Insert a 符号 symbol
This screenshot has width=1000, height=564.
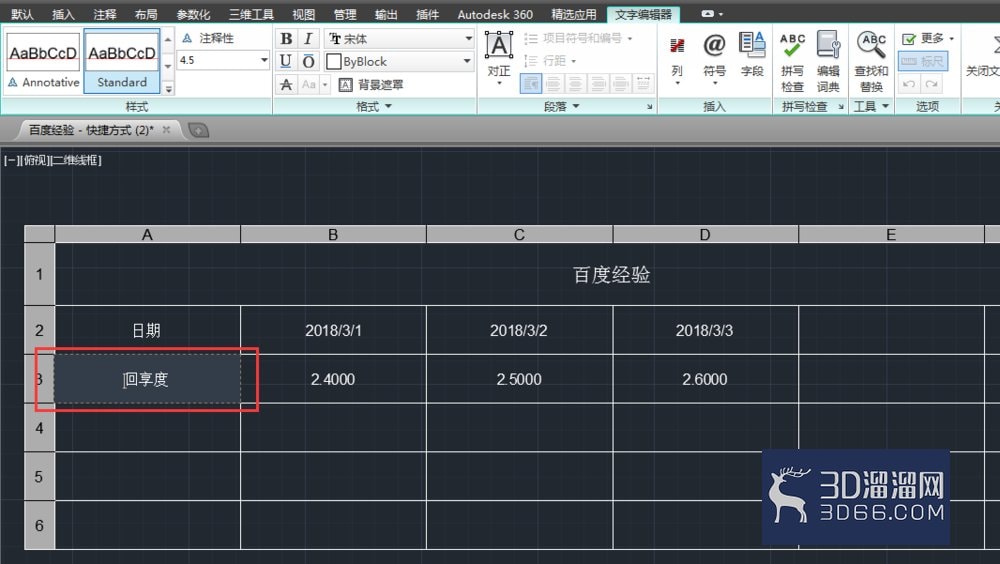pos(714,59)
